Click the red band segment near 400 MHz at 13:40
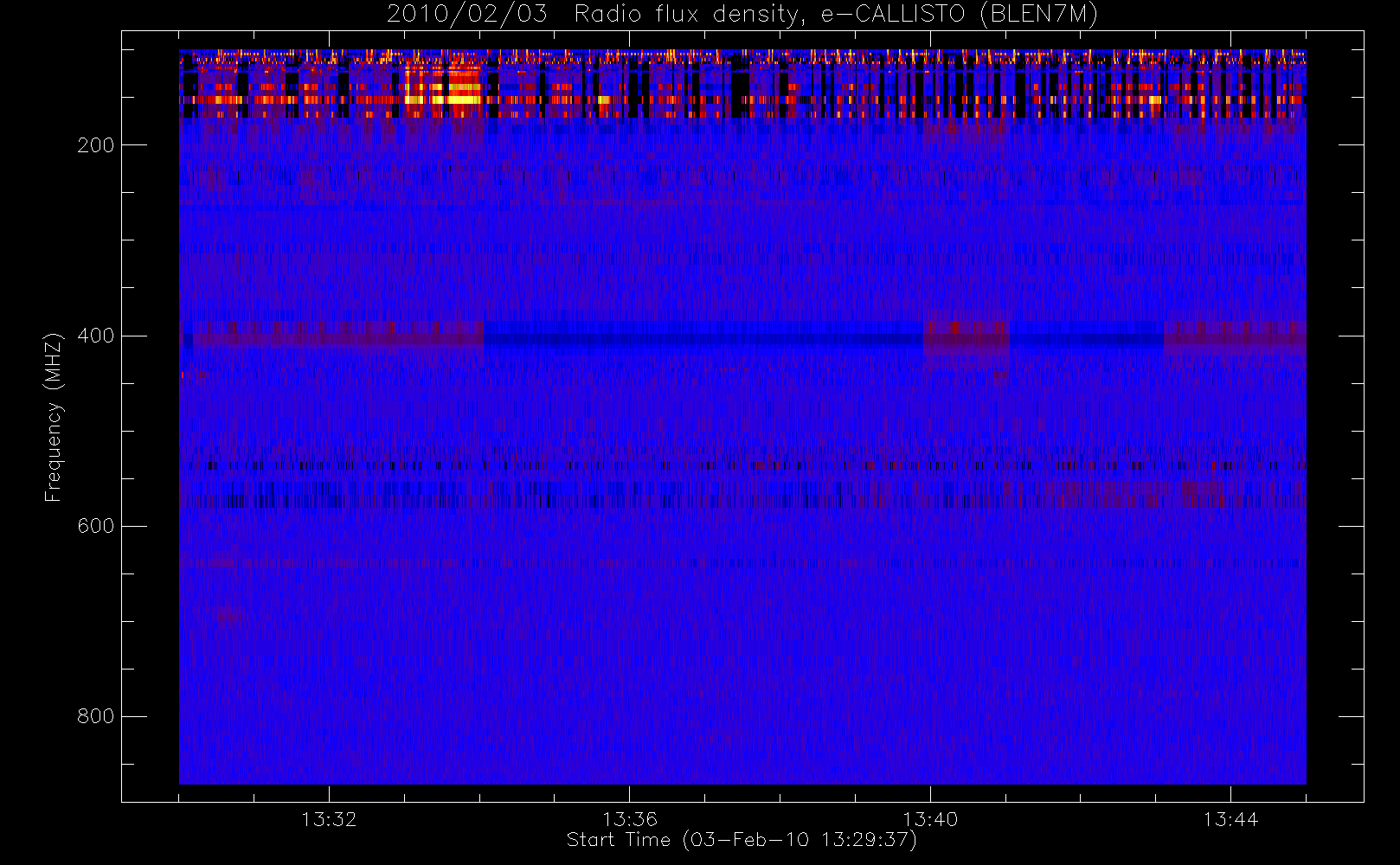1400x865 pixels. click(x=967, y=336)
